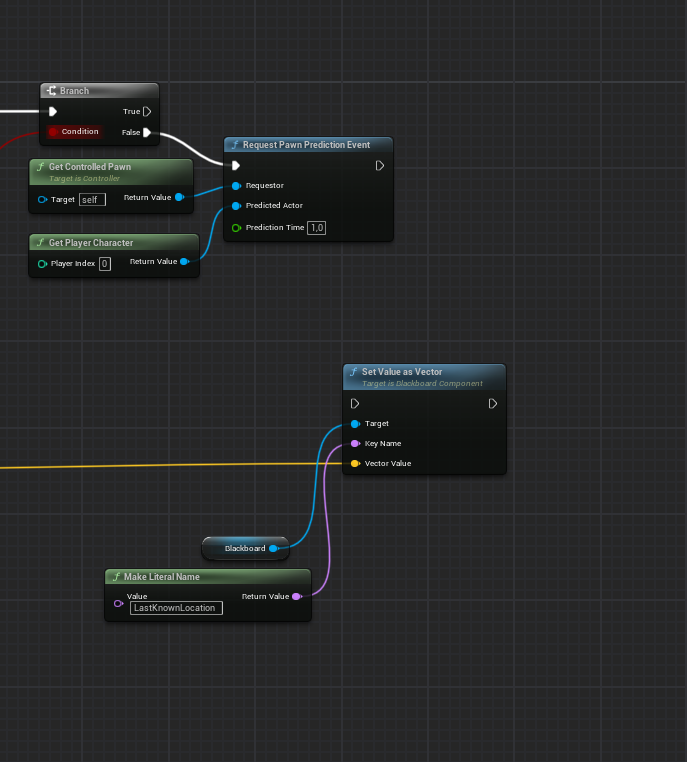Click the Target pin on Set Value as Vector

click(355, 424)
